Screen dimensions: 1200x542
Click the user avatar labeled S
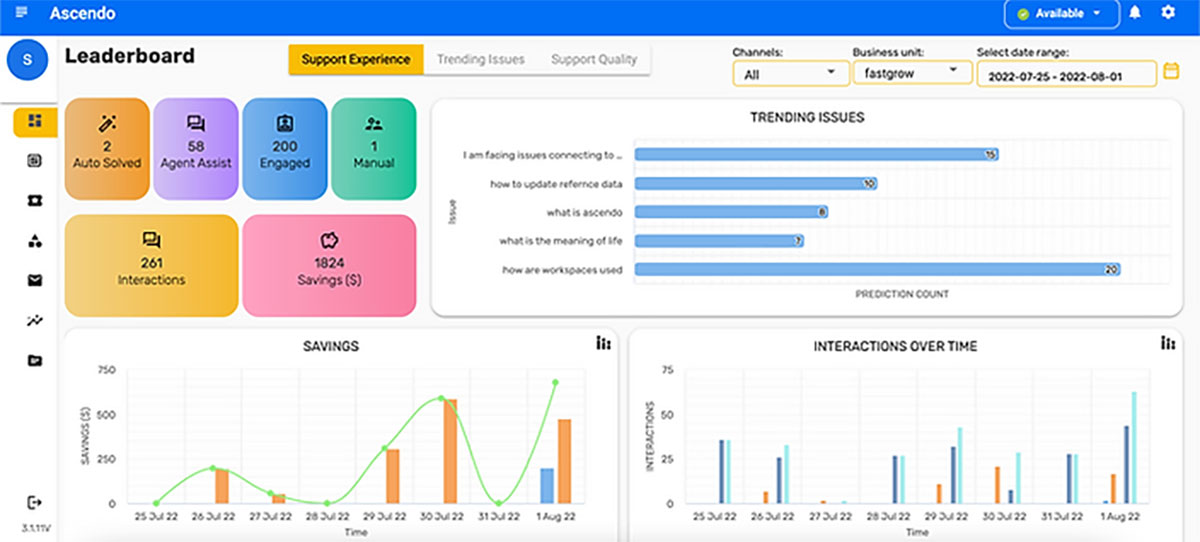click(27, 60)
